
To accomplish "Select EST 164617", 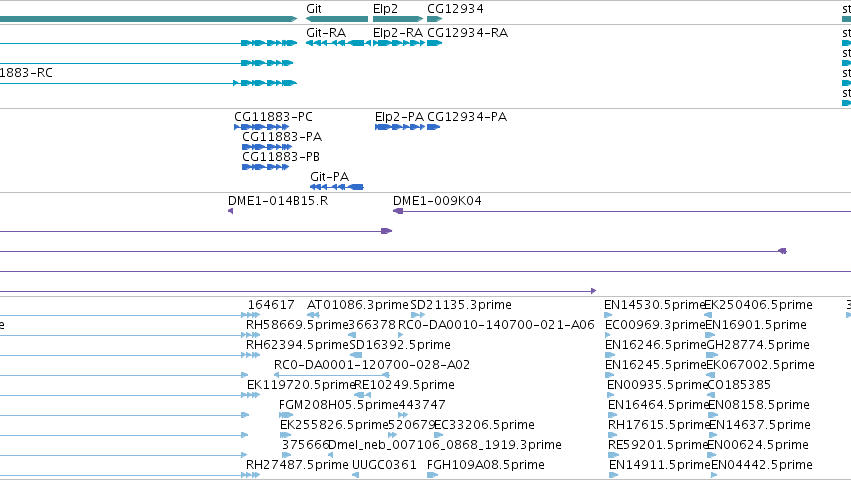I will click(271, 305).
